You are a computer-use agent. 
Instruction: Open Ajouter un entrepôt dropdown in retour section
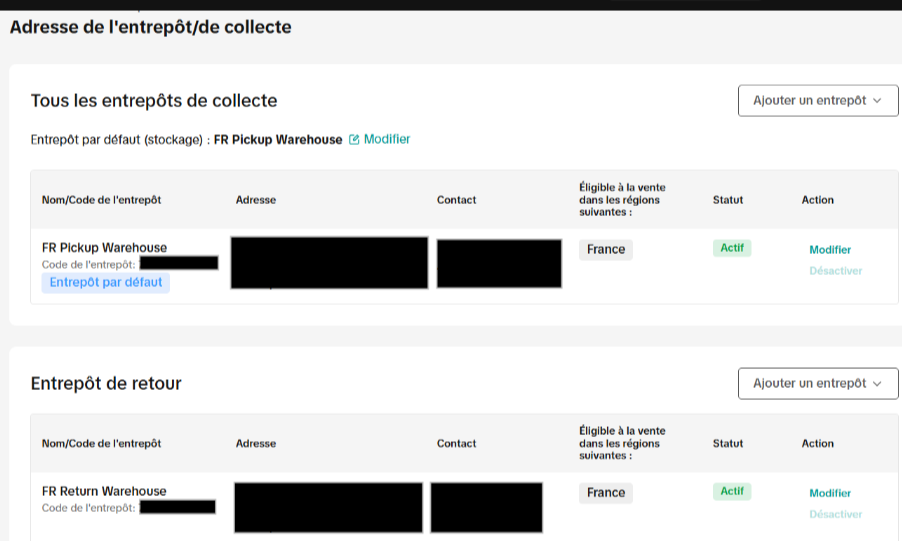(x=818, y=383)
